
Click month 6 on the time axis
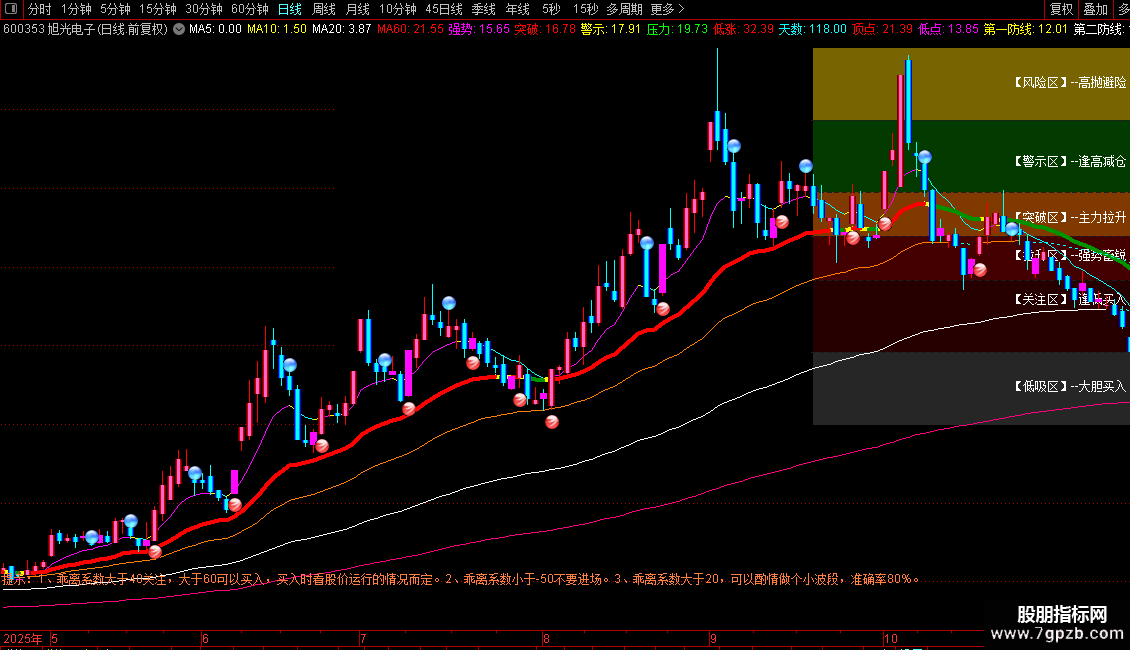205,638
